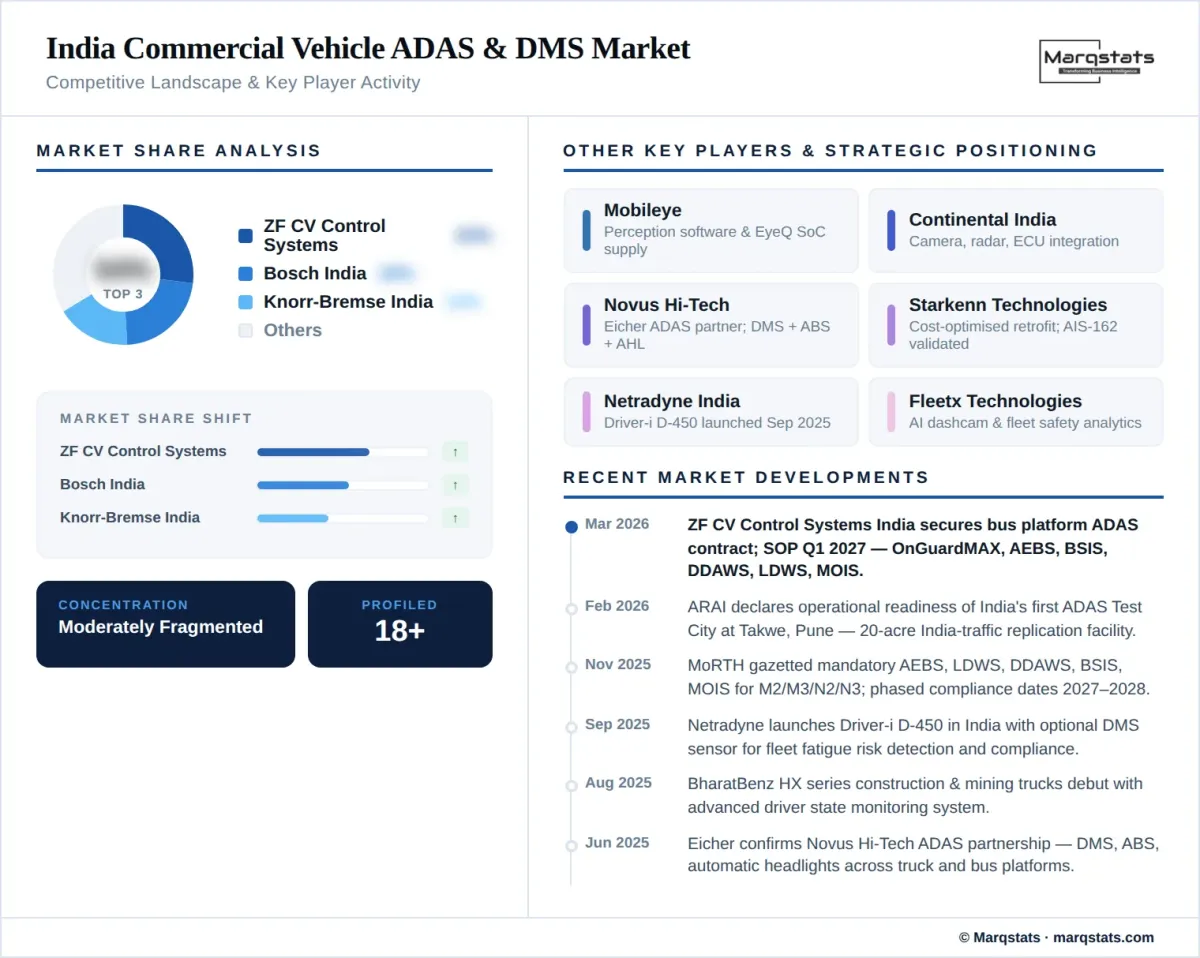Open the Starkenn Technologies player card
Screen dimensions: 1200x958
coord(1016,325)
